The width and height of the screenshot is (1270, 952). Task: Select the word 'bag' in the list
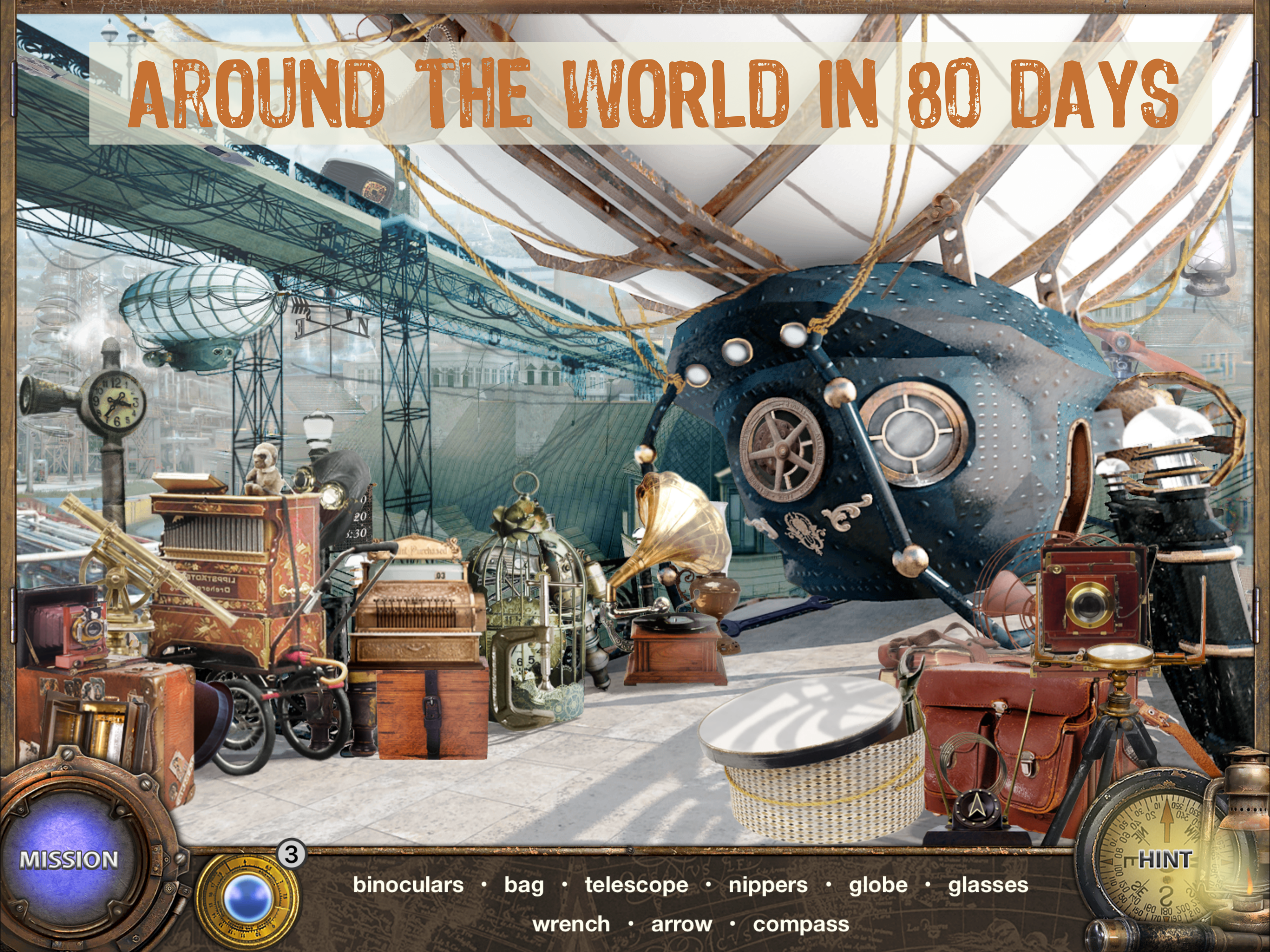[x=523, y=886]
